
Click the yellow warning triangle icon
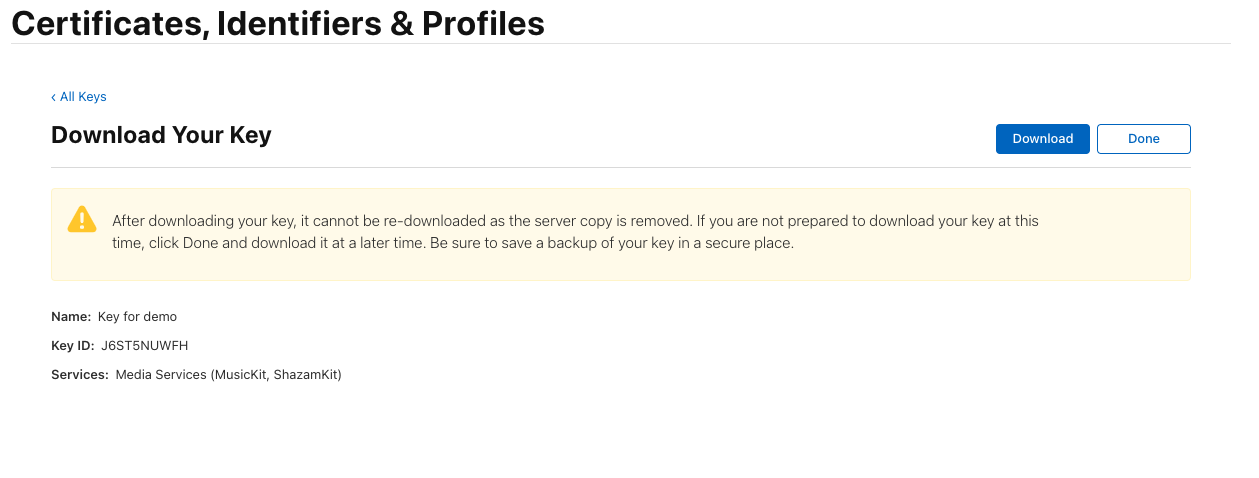coord(81,220)
